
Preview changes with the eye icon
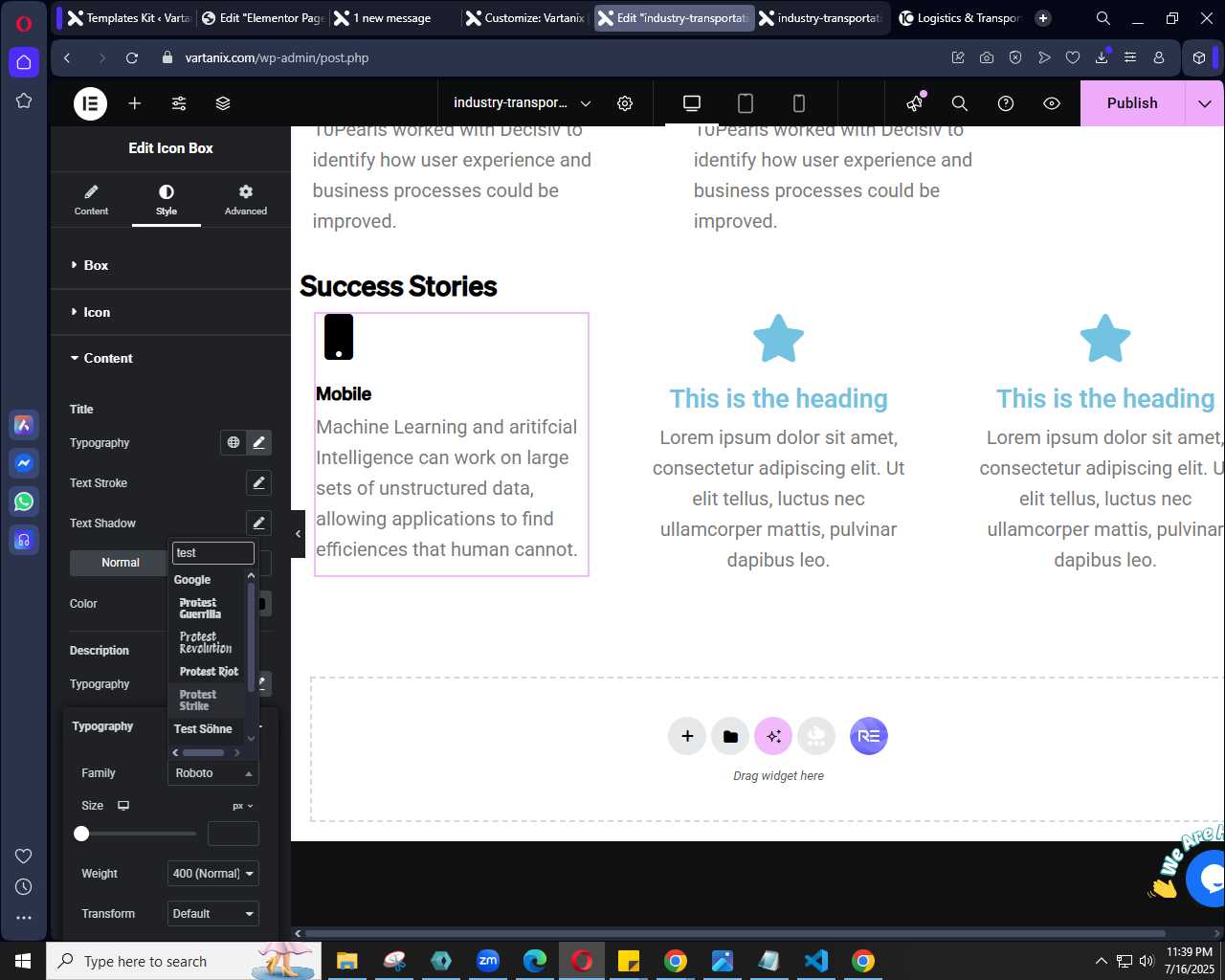pyautogui.click(x=1052, y=103)
